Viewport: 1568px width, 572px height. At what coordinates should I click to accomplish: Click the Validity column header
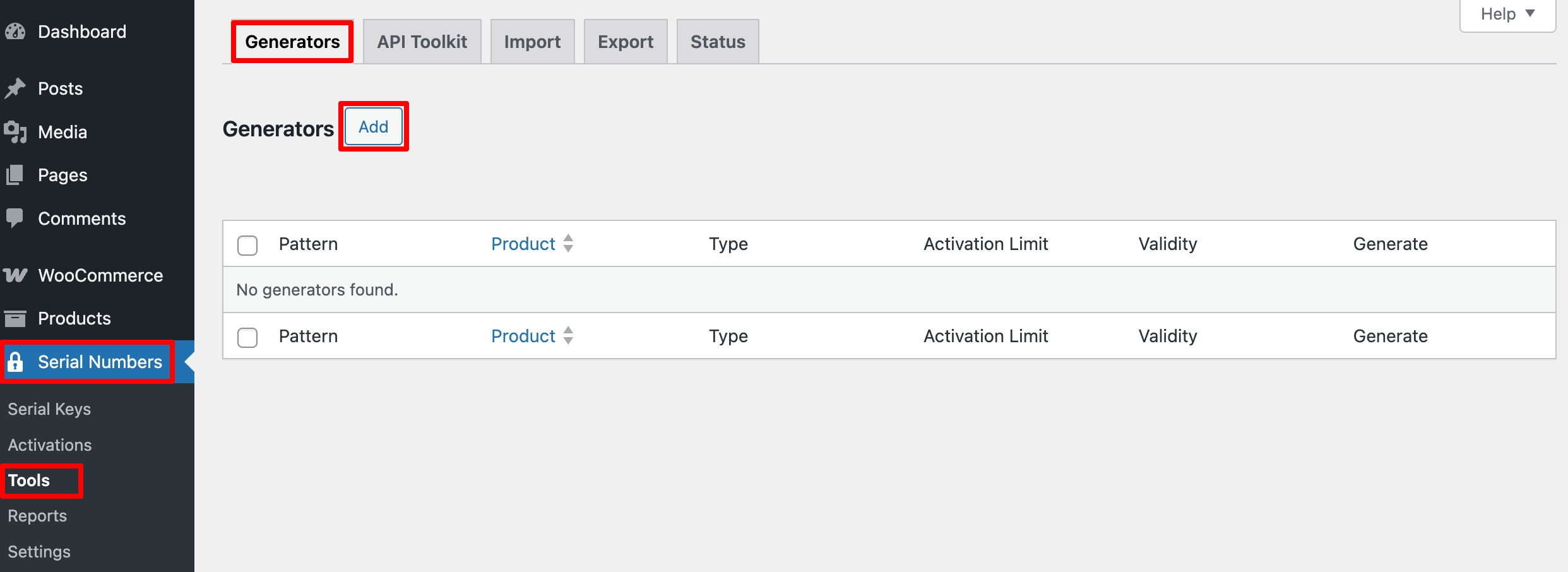1168,244
